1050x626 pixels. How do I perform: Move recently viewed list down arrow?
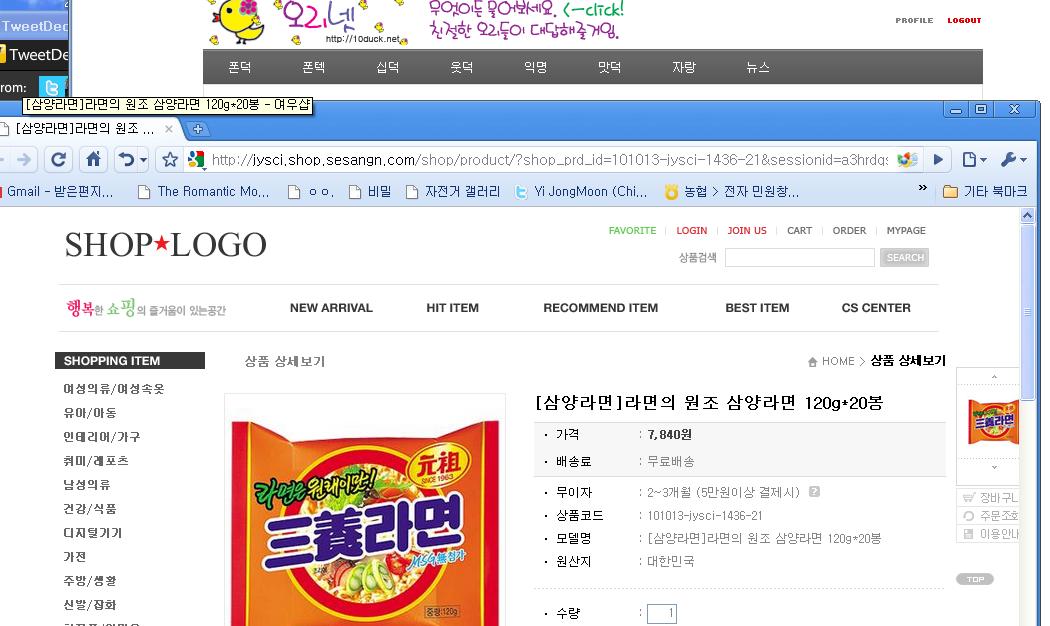pyautogui.click(x=994, y=467)
